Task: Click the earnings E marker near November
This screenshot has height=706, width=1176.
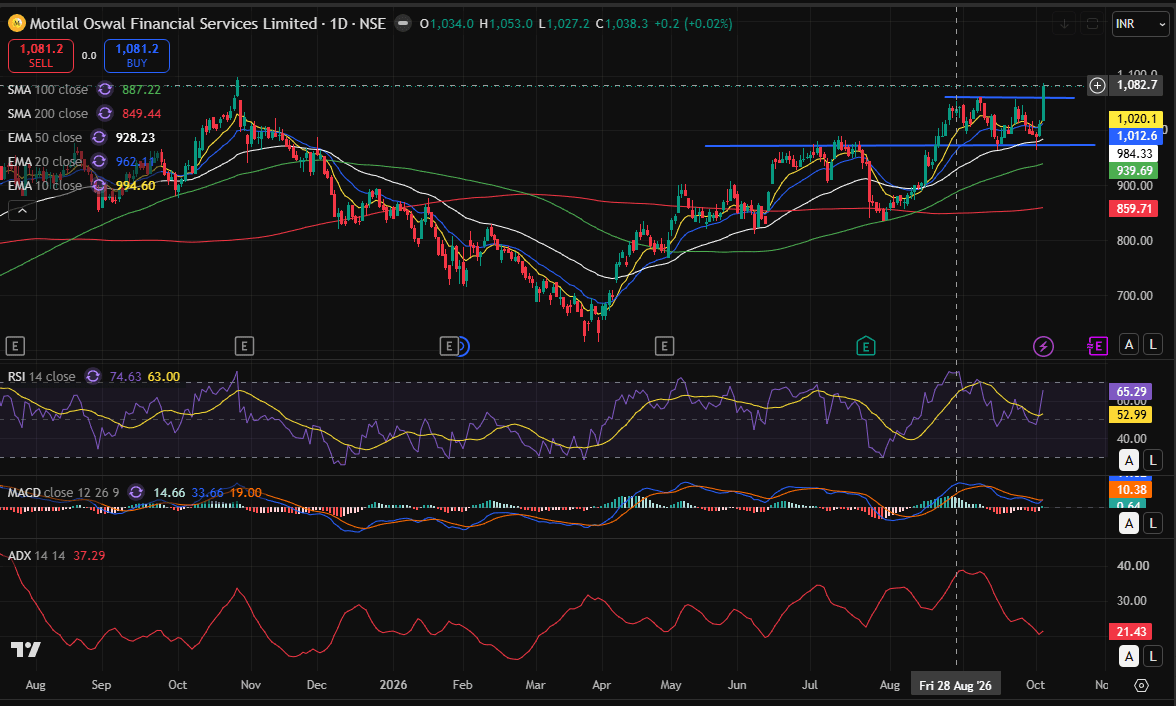Action: (244, 346)
